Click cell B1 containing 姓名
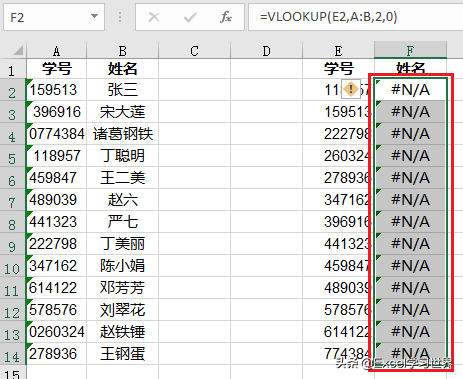Image resolution: width=463 pixels, height=379 pixels. coord(122,69)
